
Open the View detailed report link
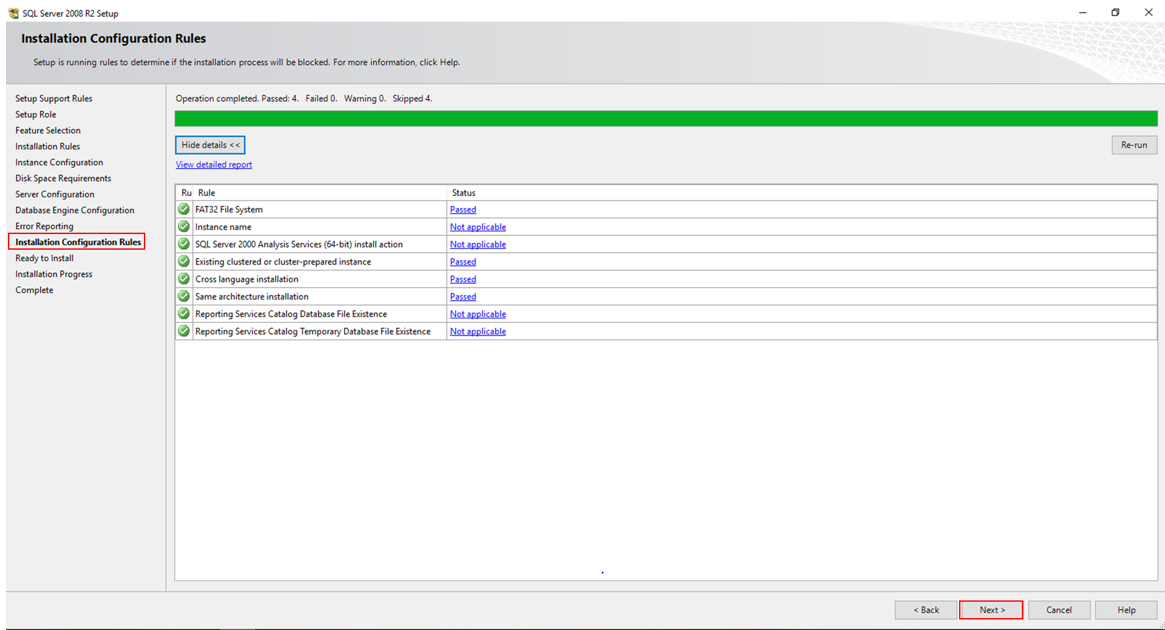(x=214, y=165)
